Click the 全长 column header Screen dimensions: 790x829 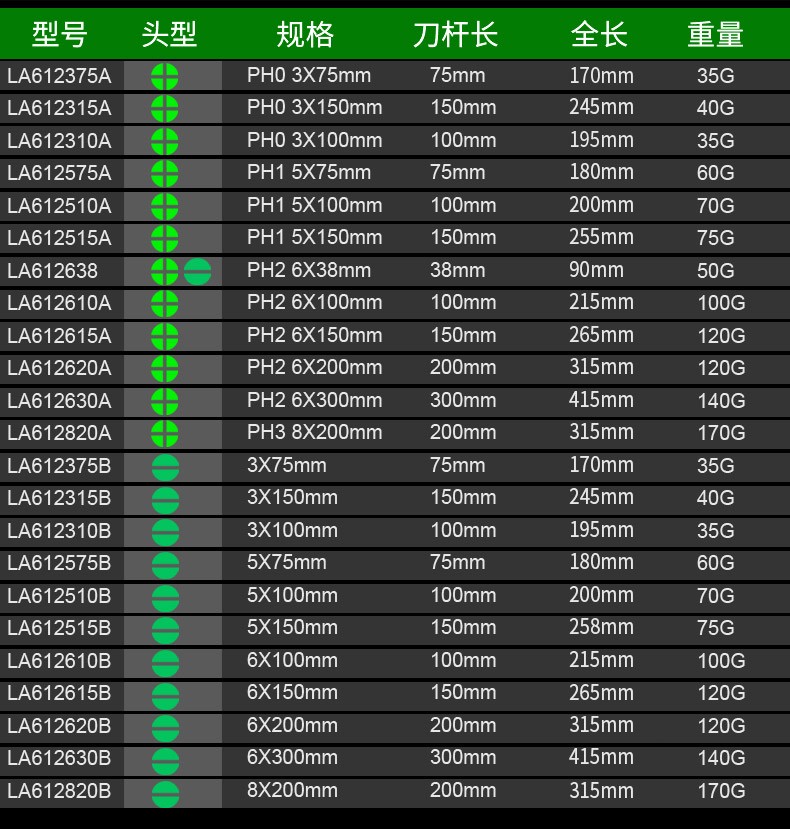tap(599, 34)
